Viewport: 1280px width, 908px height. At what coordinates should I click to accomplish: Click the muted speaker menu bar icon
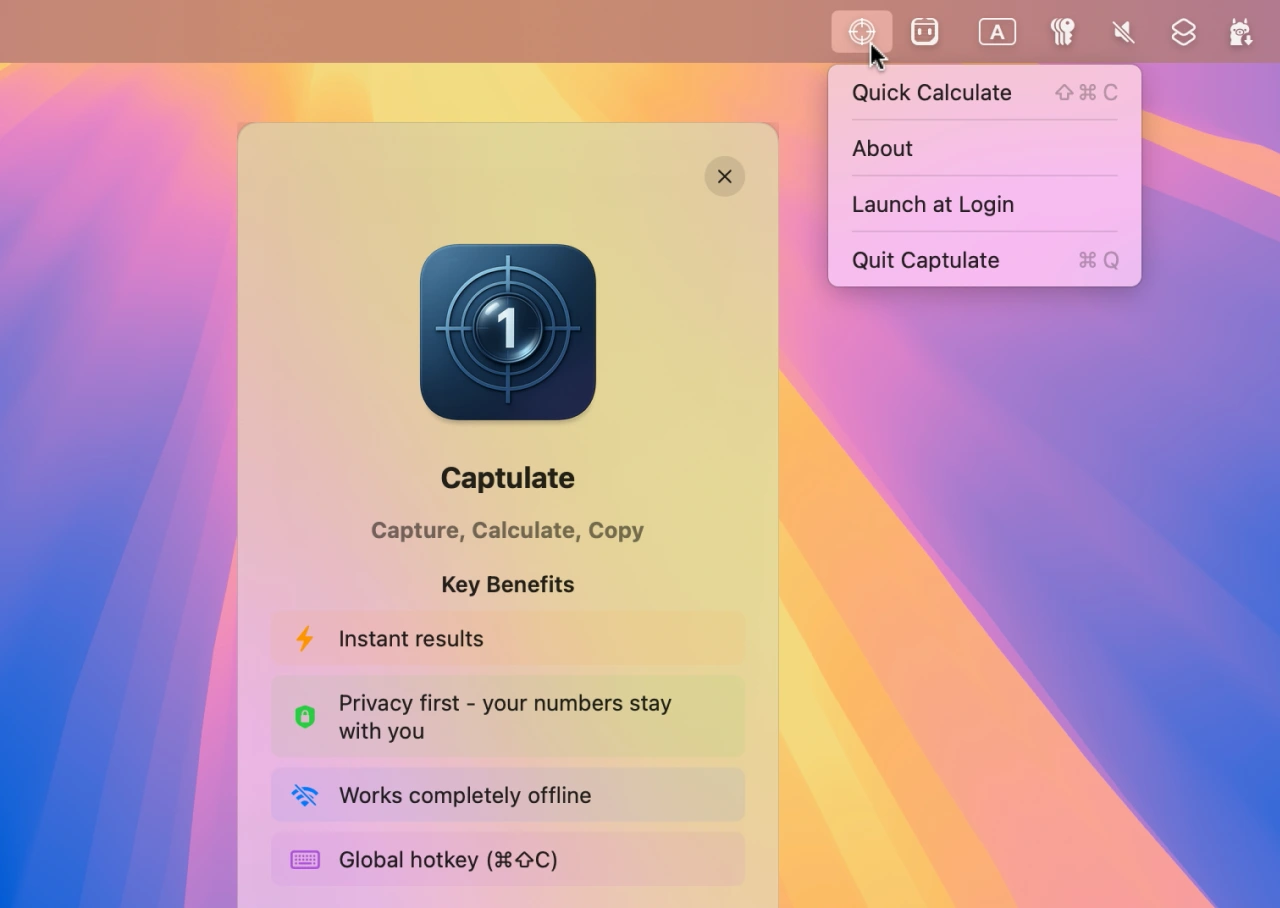(1122, 31)
